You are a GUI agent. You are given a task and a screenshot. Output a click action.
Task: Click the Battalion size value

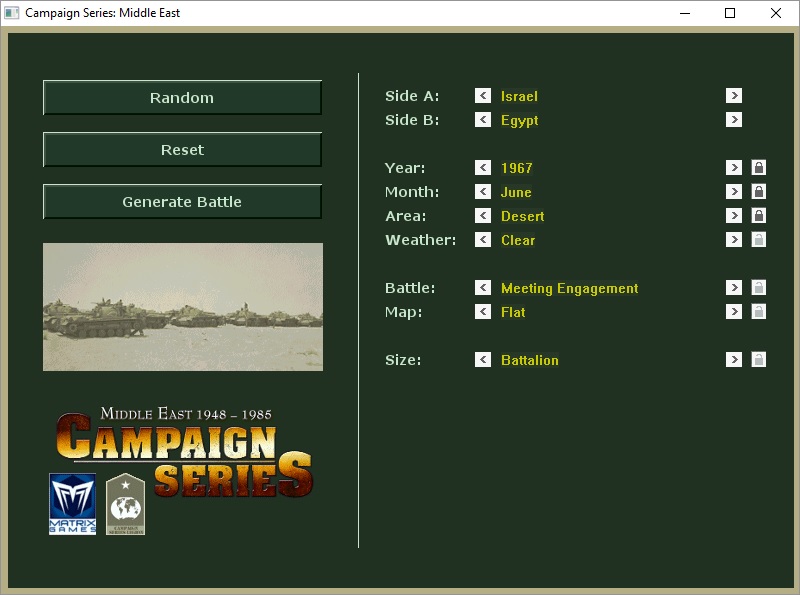pos(530,360)
